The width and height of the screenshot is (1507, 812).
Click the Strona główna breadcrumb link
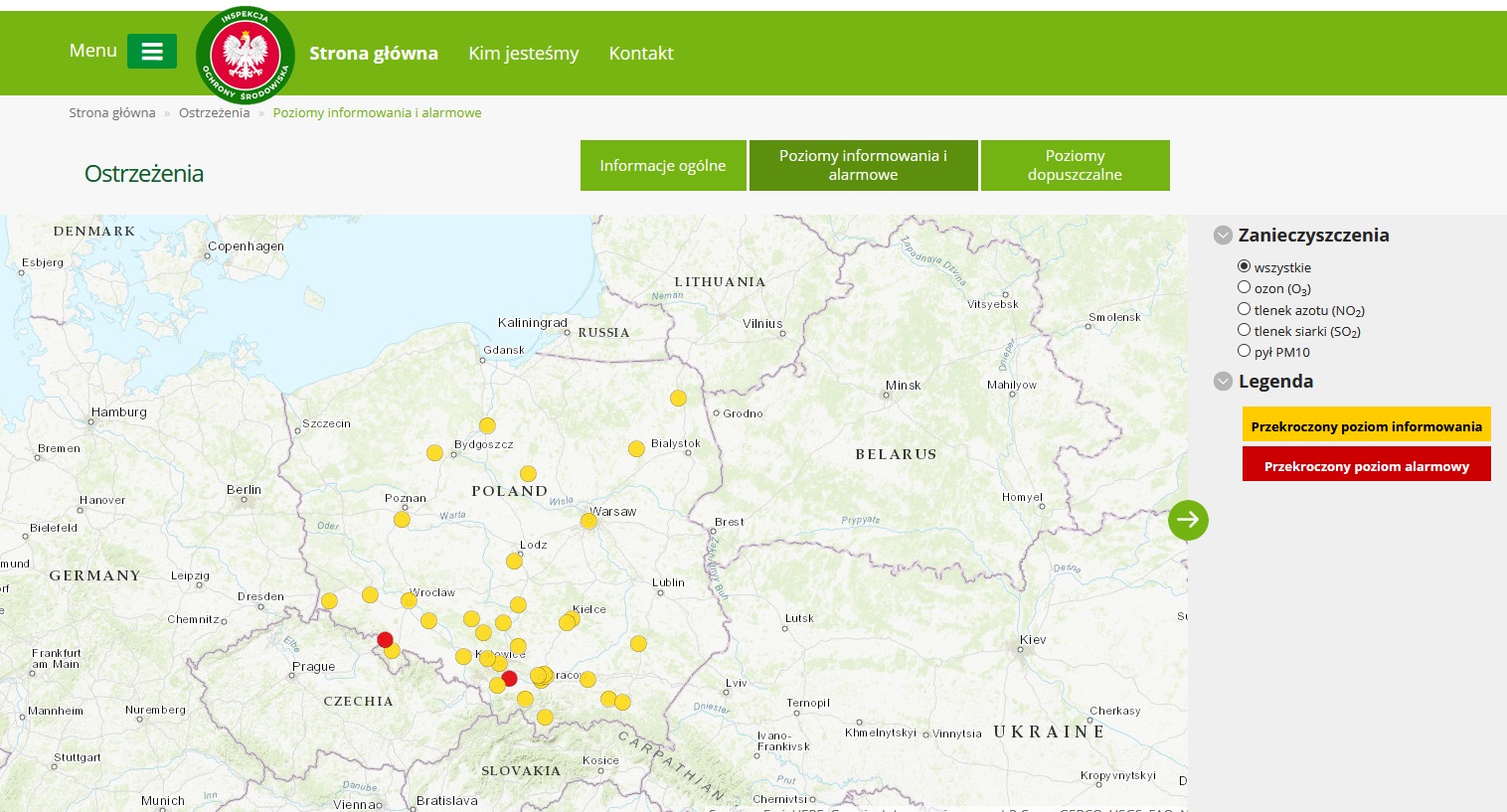pyautogui.click(x=112, y=112)
